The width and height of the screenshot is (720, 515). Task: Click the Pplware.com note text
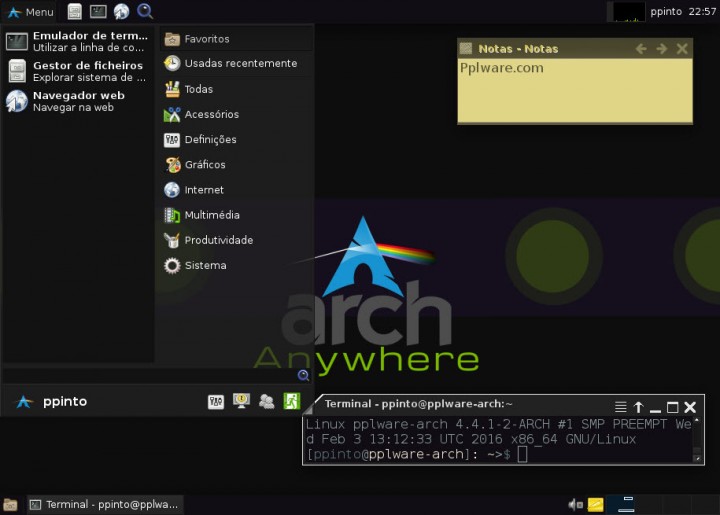click(501, 68)
